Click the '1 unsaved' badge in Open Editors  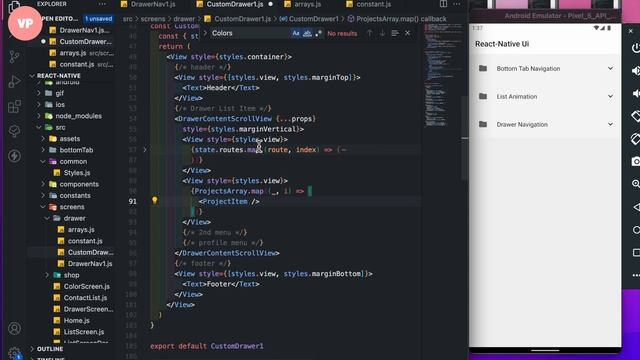pyautogui.click(x=98, y=19)
